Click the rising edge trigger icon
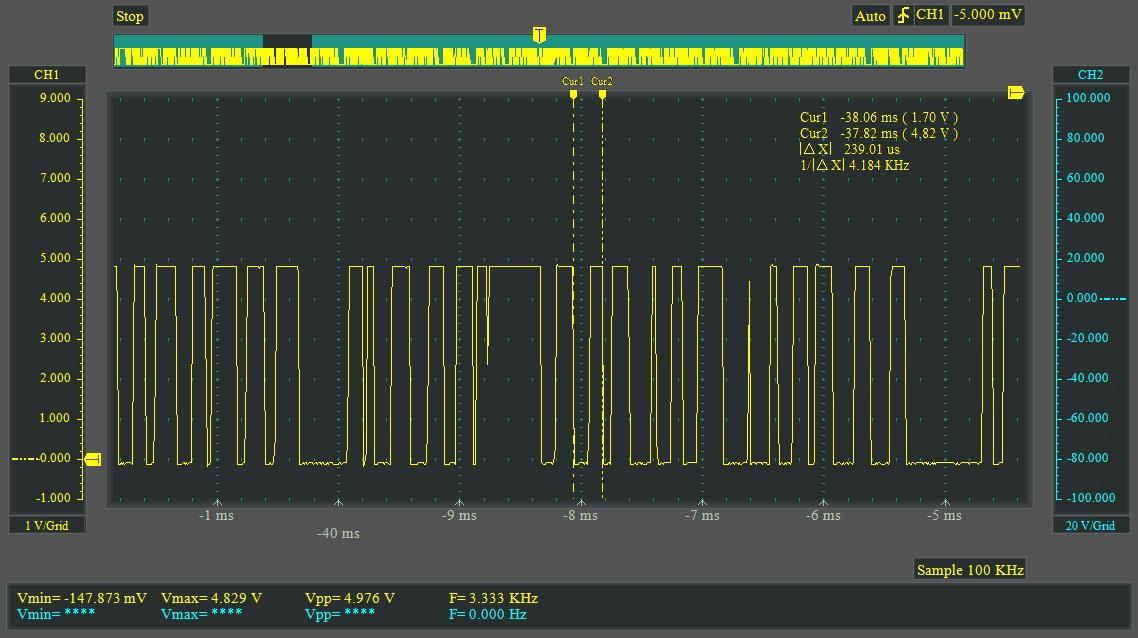1138x638 pixels. click(x=903, y=16)
